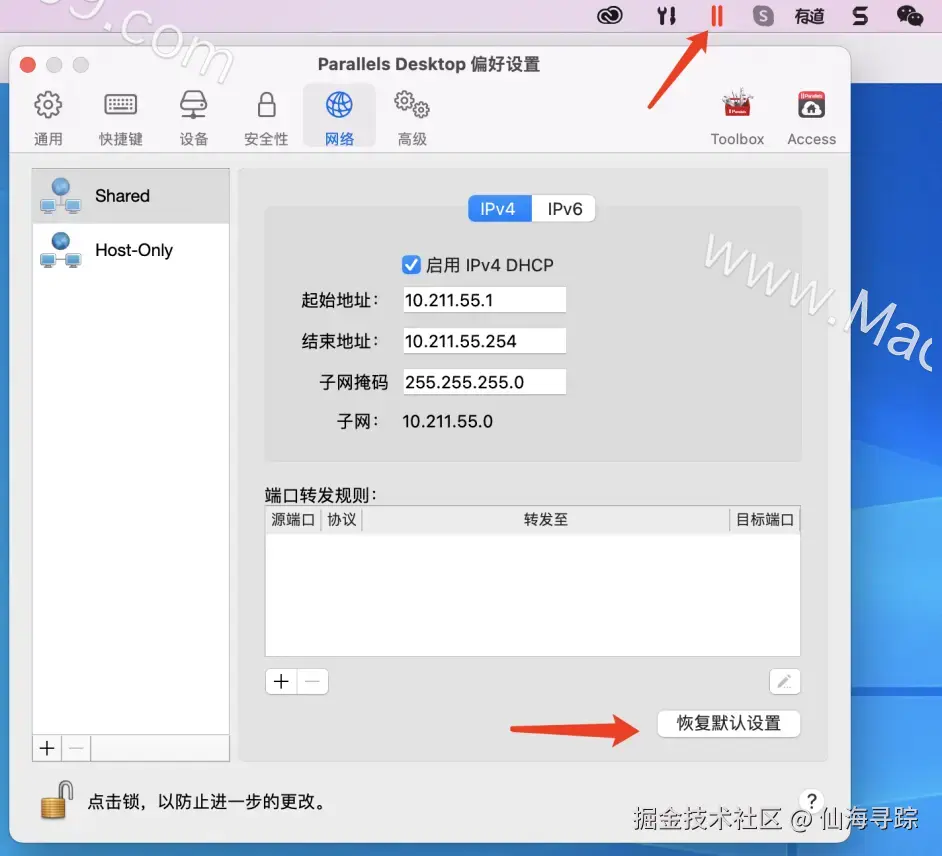942x856 pixels.
Task: Remove selected network with sidebar minus button
Action: (76, 748)
